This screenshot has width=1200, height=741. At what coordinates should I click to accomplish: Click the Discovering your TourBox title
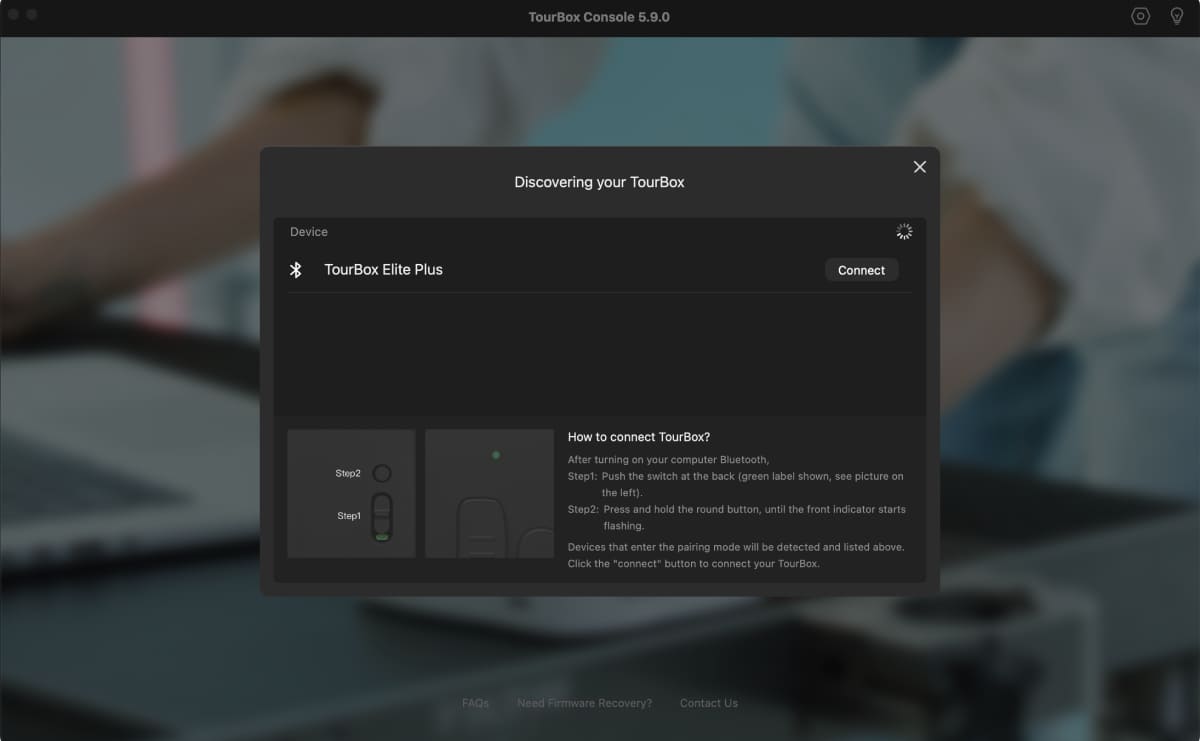tap(599, 182)
